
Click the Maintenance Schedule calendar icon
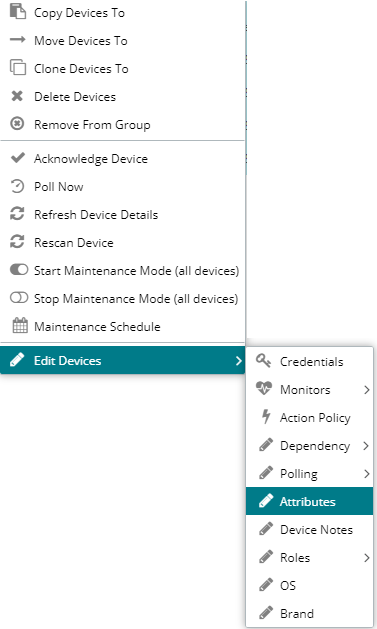click(20, 325)
